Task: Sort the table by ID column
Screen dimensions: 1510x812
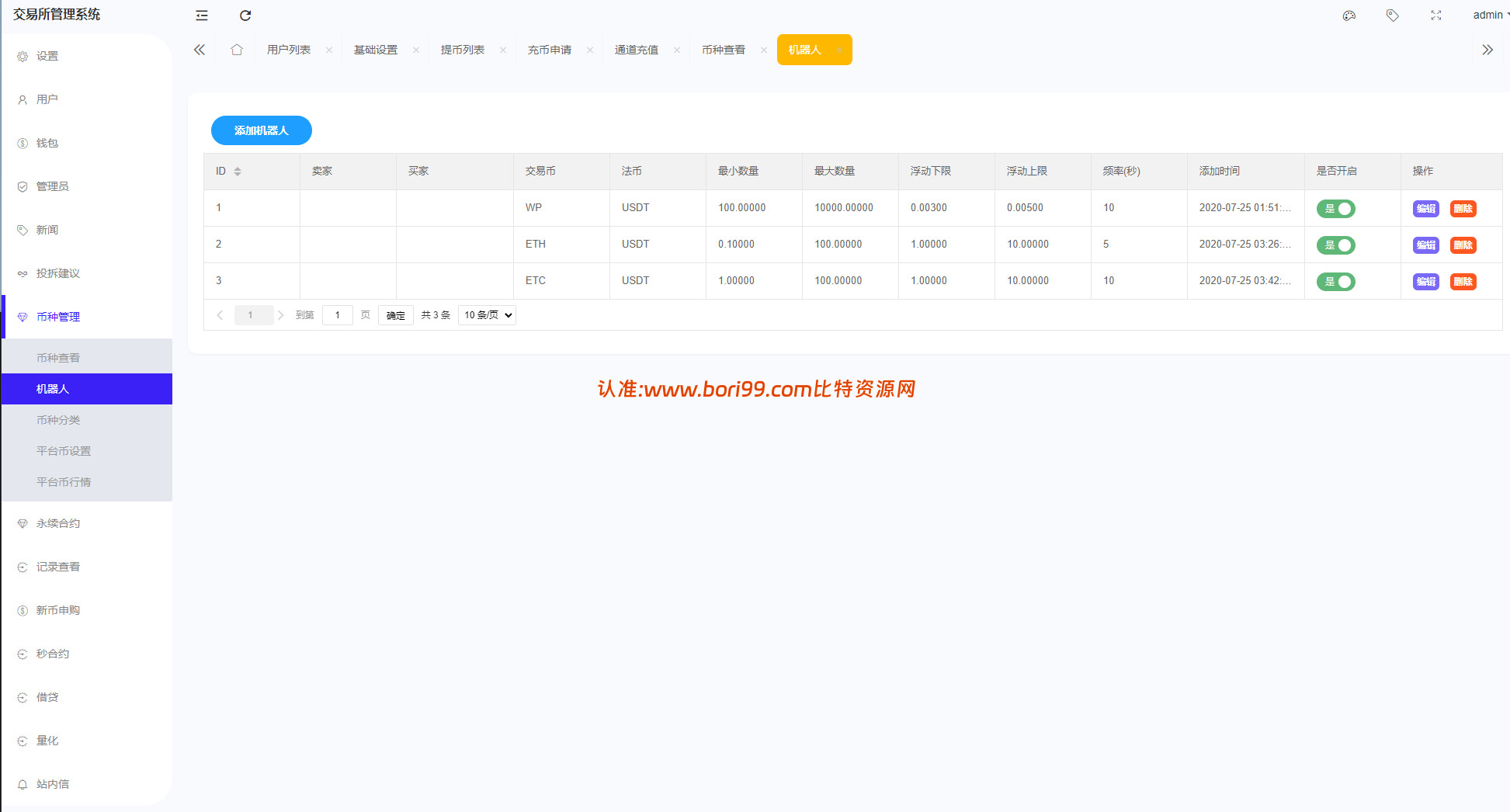Action: 238,172
